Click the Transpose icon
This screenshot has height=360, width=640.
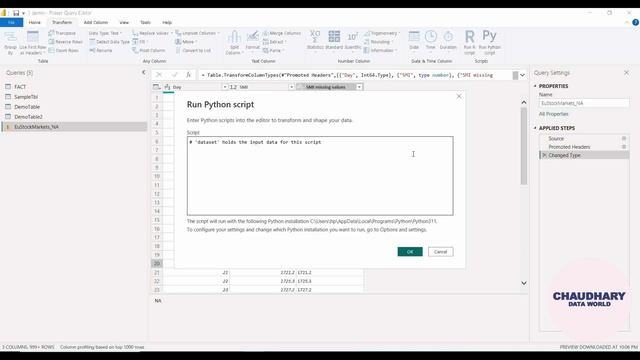click(51, 33)
